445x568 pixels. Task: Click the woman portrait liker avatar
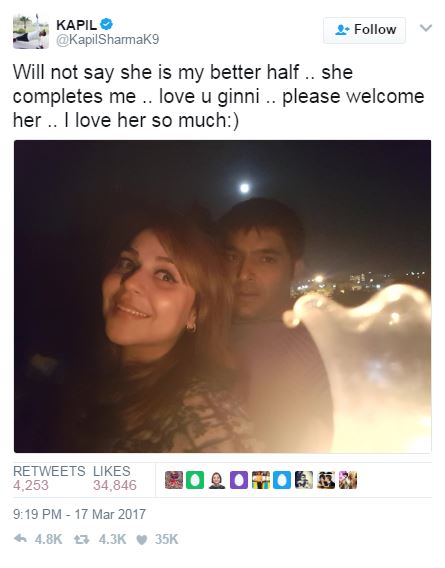[217, 480]
